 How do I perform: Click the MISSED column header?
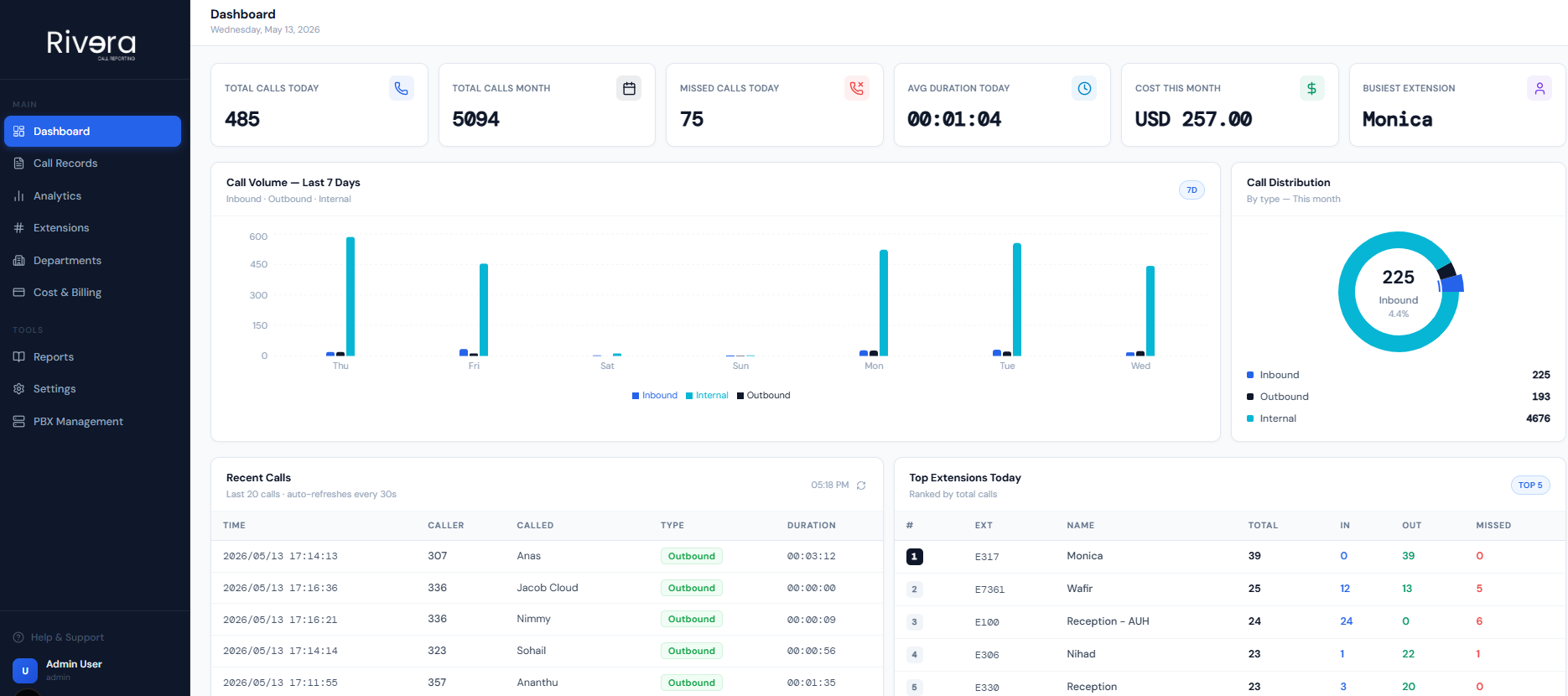coord(1493,526)
